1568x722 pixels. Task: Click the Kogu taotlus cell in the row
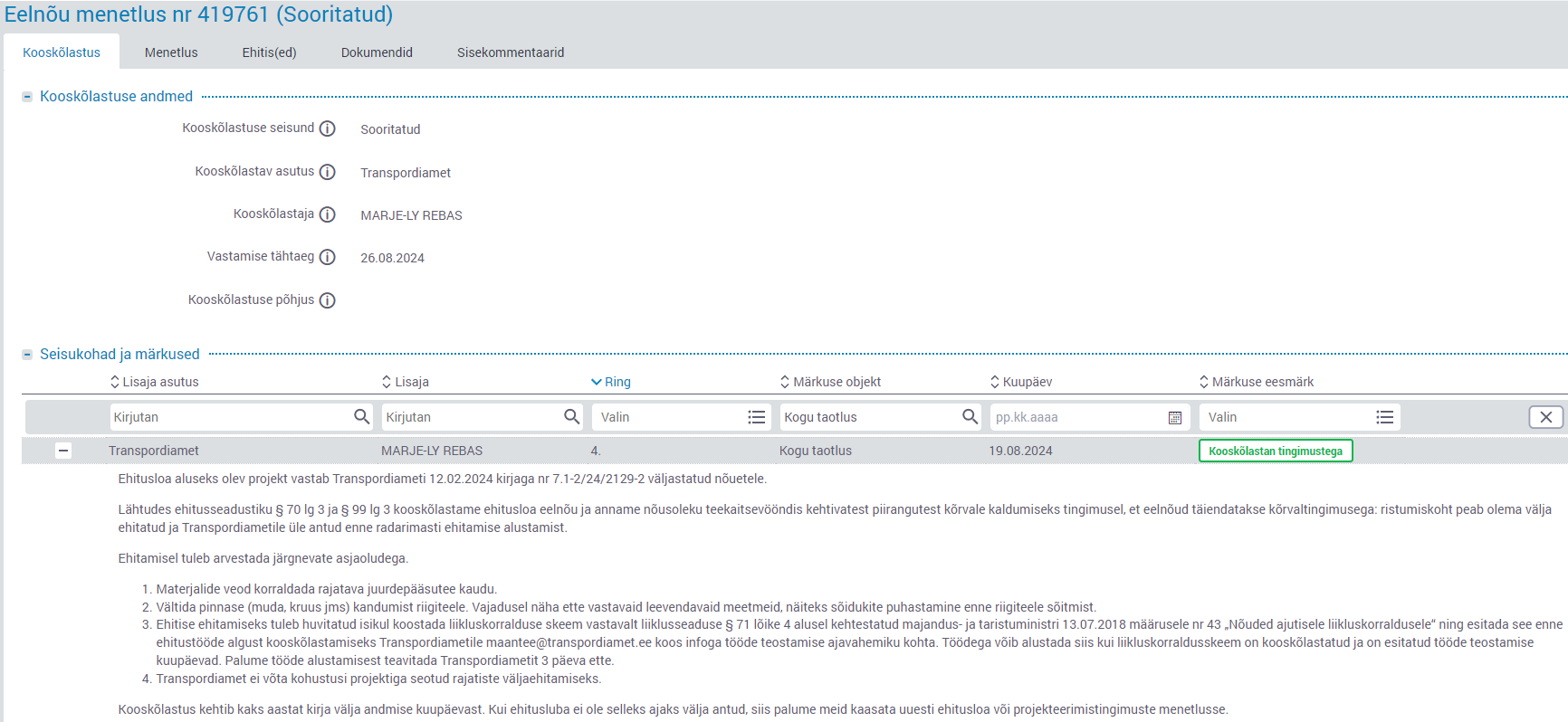pyautogui.click(x=816, y=451)
